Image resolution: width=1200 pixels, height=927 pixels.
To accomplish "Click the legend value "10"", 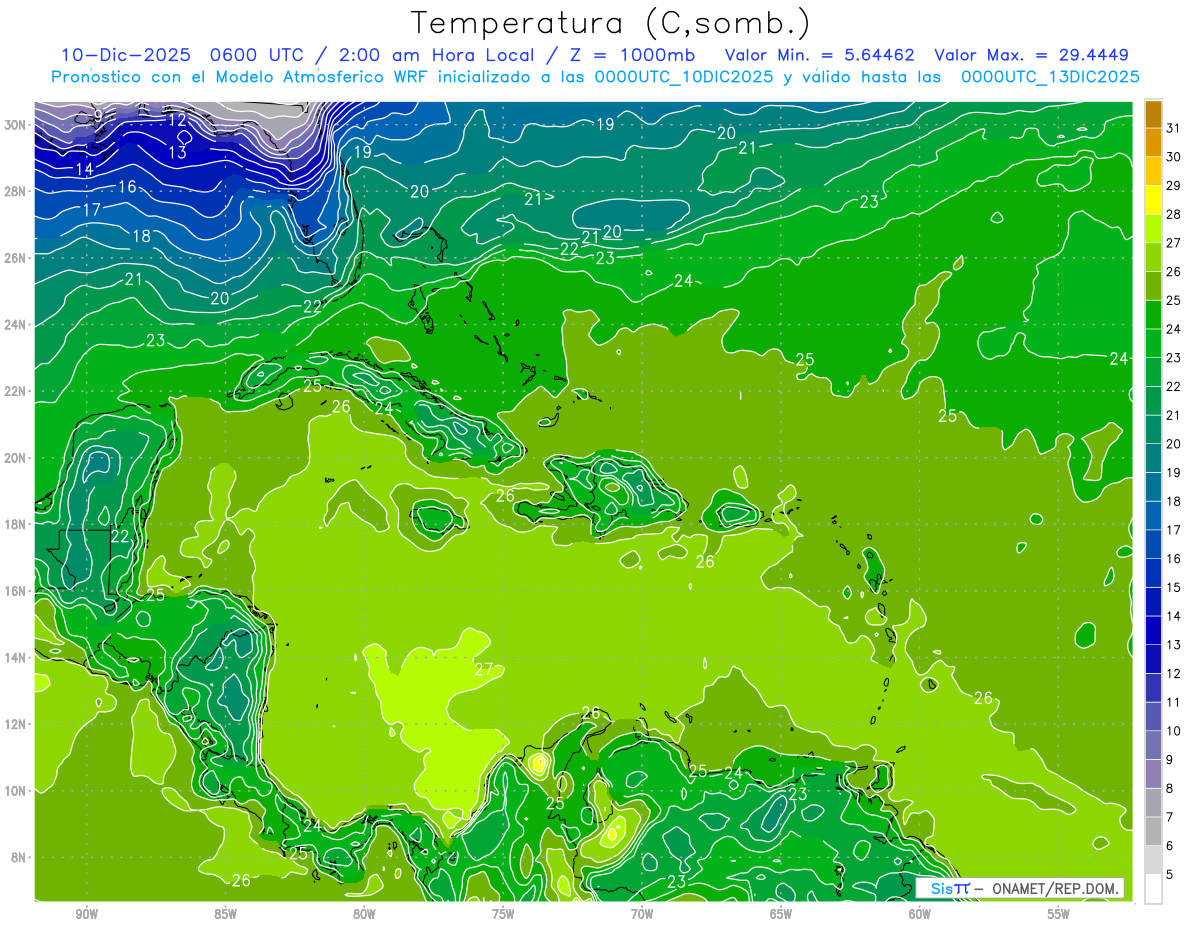I will pyautogui.click(x=1174, y=731).
